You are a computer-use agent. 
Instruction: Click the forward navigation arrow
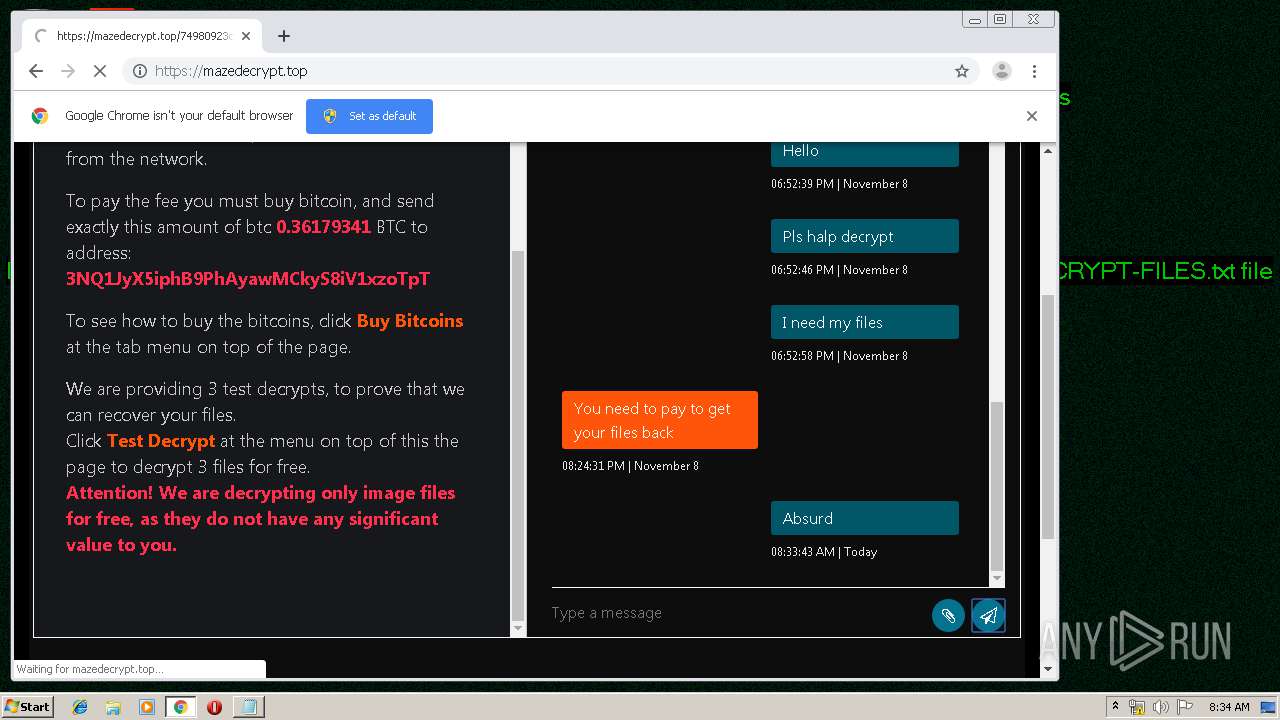pos(68,71)
